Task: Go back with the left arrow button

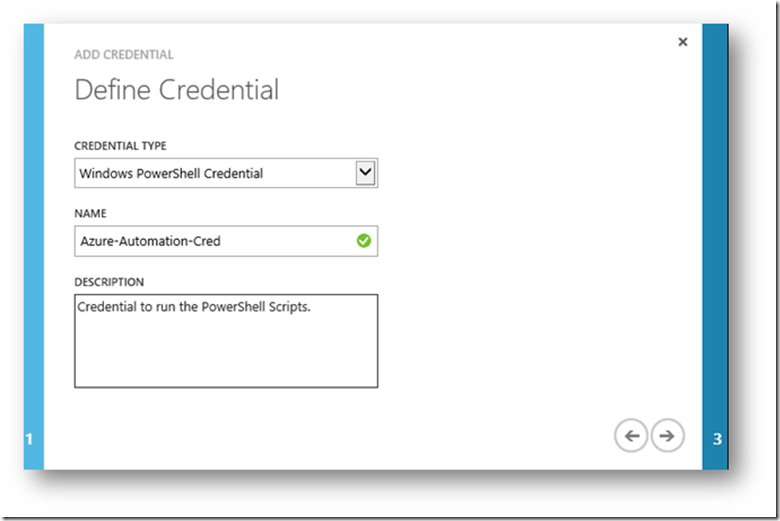Action: 631,435
